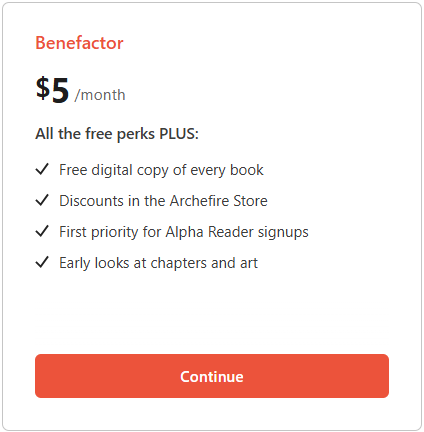Click the $5 price amount
Image resolution: width=424 pixels, height=432 pixels.
[52, 89]
